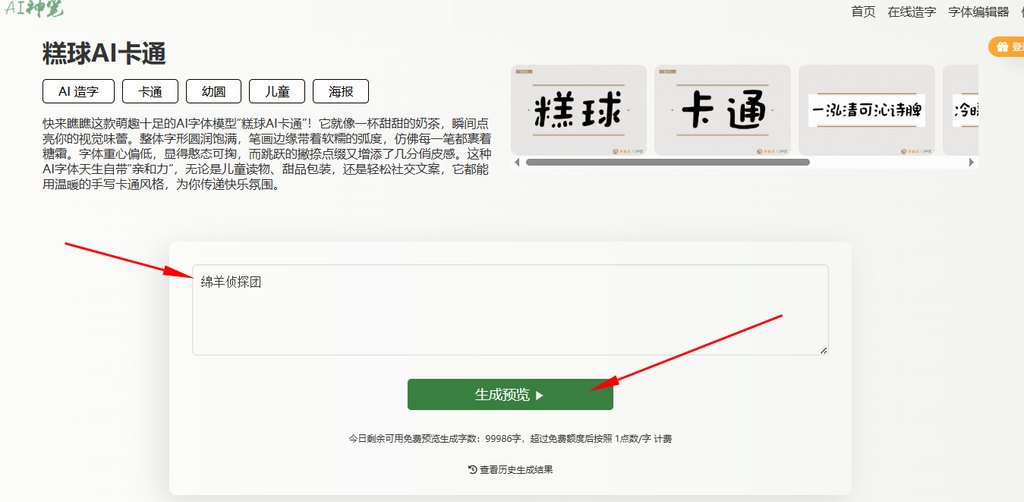Open the 糕球 font sample thumbnail
The height and width of the screenshot is (502, 1024).
tap(579, 110)
